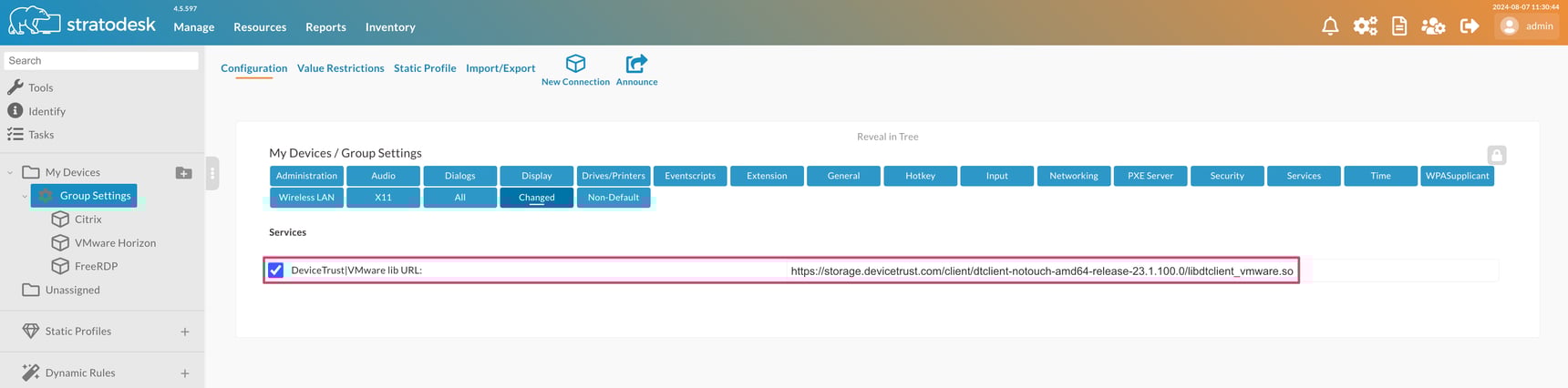Click the New Connection cube icon
The height and width of the screenshot is (388, 1568).
[575, 64]
